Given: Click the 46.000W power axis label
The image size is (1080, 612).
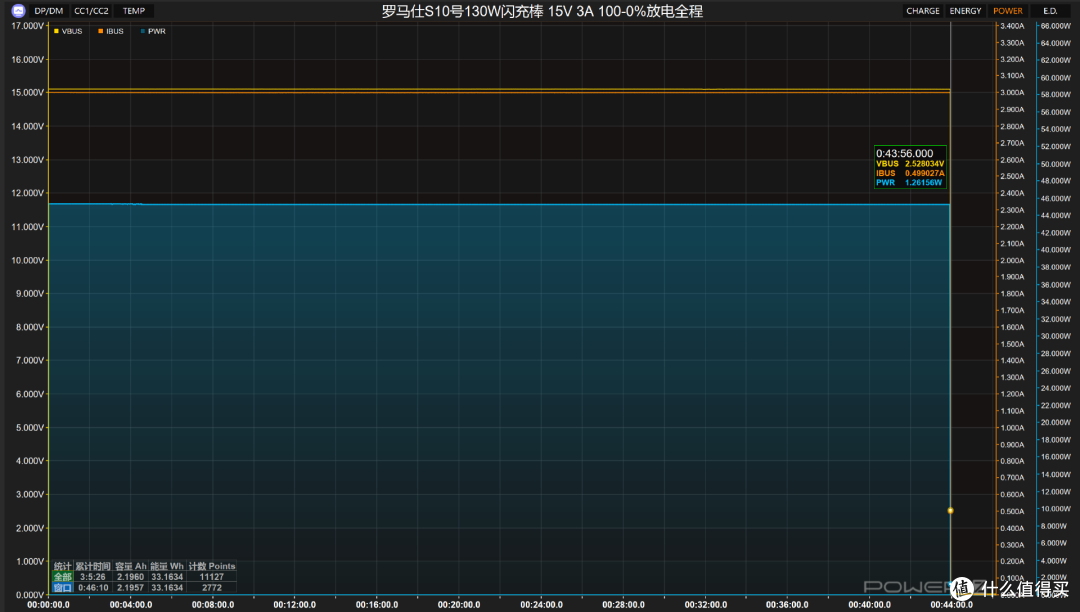Looking at the screenshot, I should pyautogui.click(x=1055, y=198).
